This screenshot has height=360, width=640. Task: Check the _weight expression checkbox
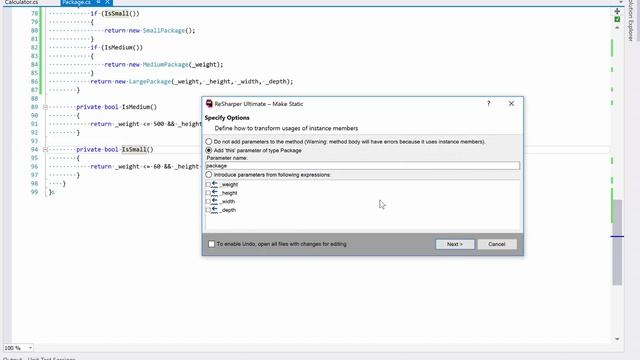click(x=208, y=184)
